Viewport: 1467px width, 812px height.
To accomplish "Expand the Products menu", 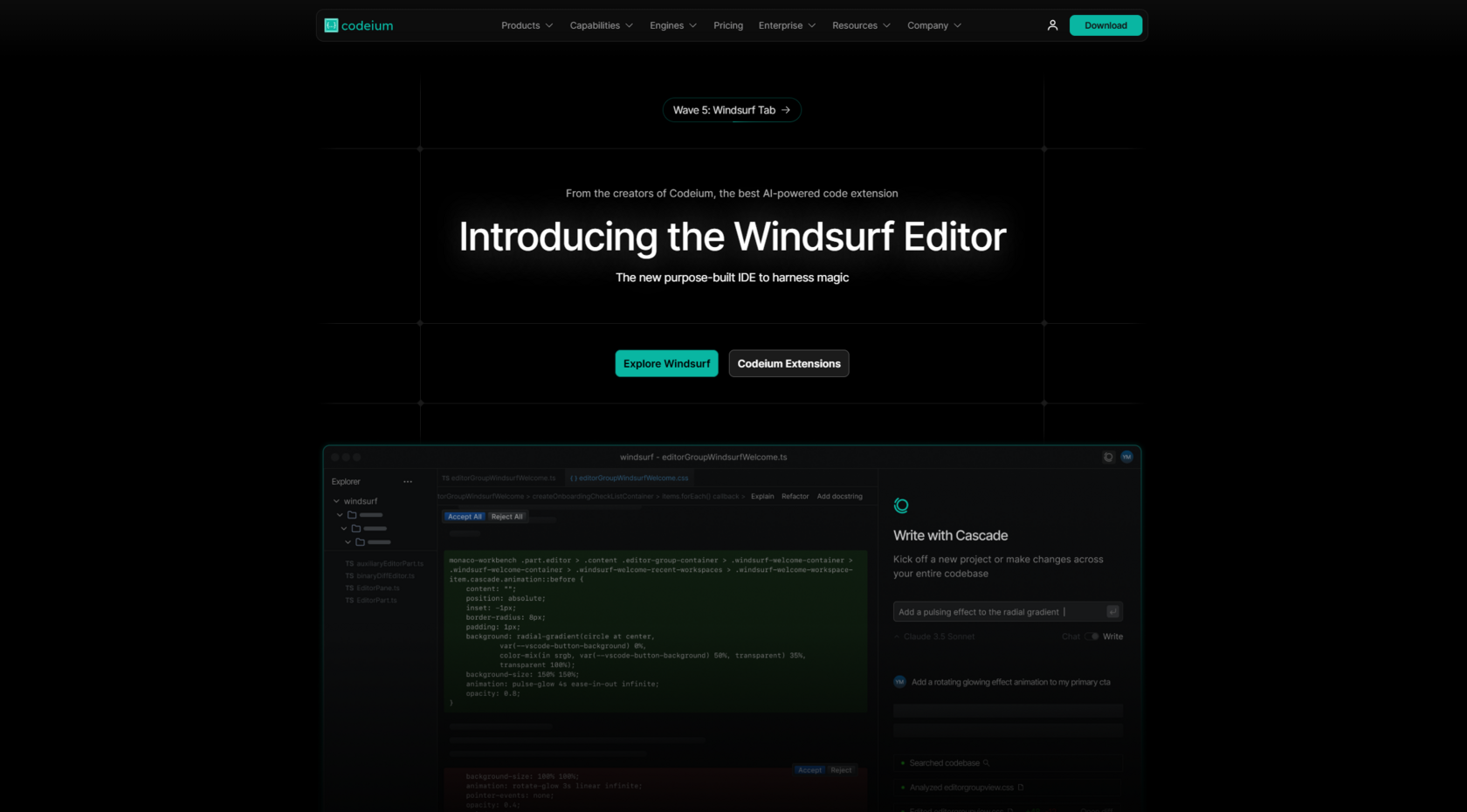I will 527,25.
